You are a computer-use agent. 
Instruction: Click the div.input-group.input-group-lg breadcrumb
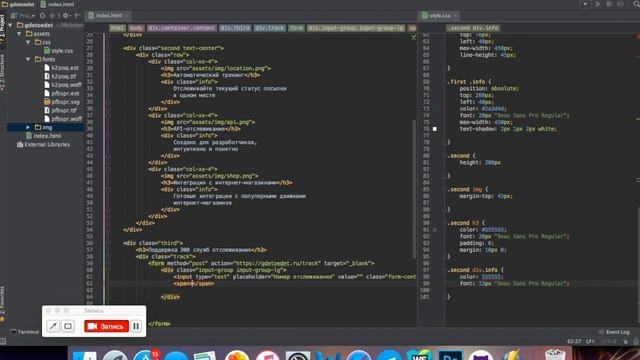click(x=356, y=28)
